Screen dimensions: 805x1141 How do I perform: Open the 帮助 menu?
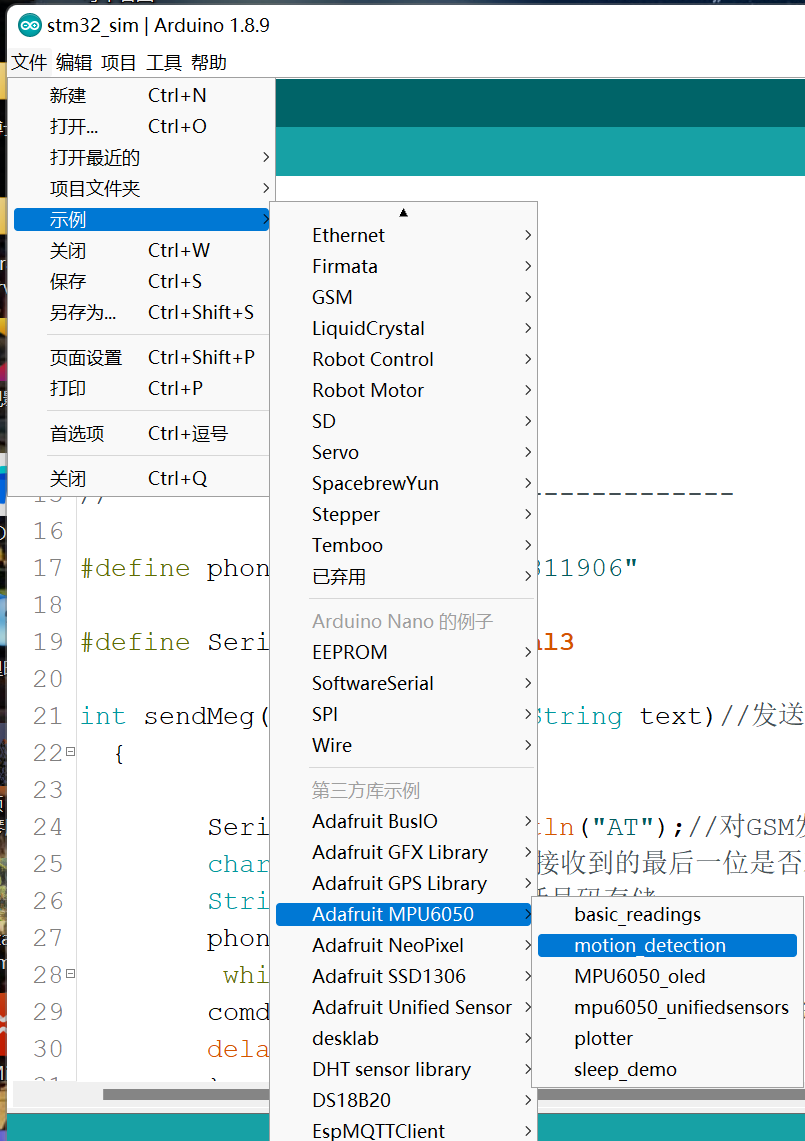[209, 63]
